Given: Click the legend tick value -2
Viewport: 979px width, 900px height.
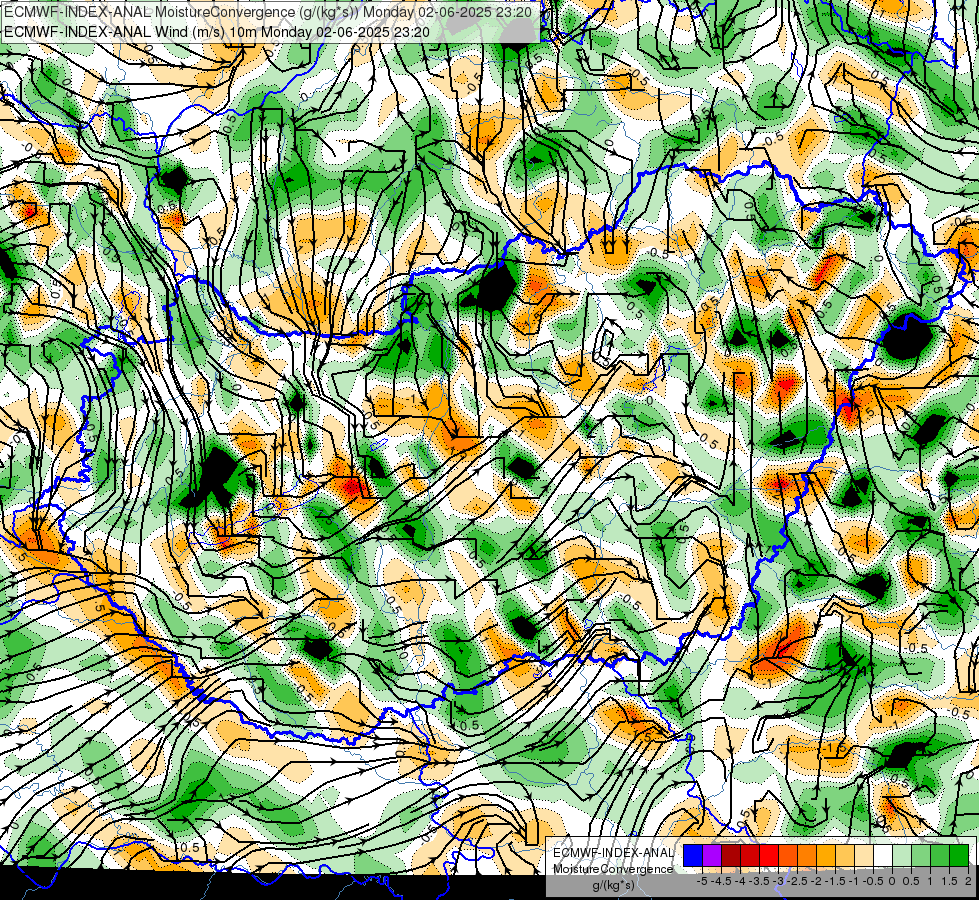Looking at the screenshot, I should 816,881.
